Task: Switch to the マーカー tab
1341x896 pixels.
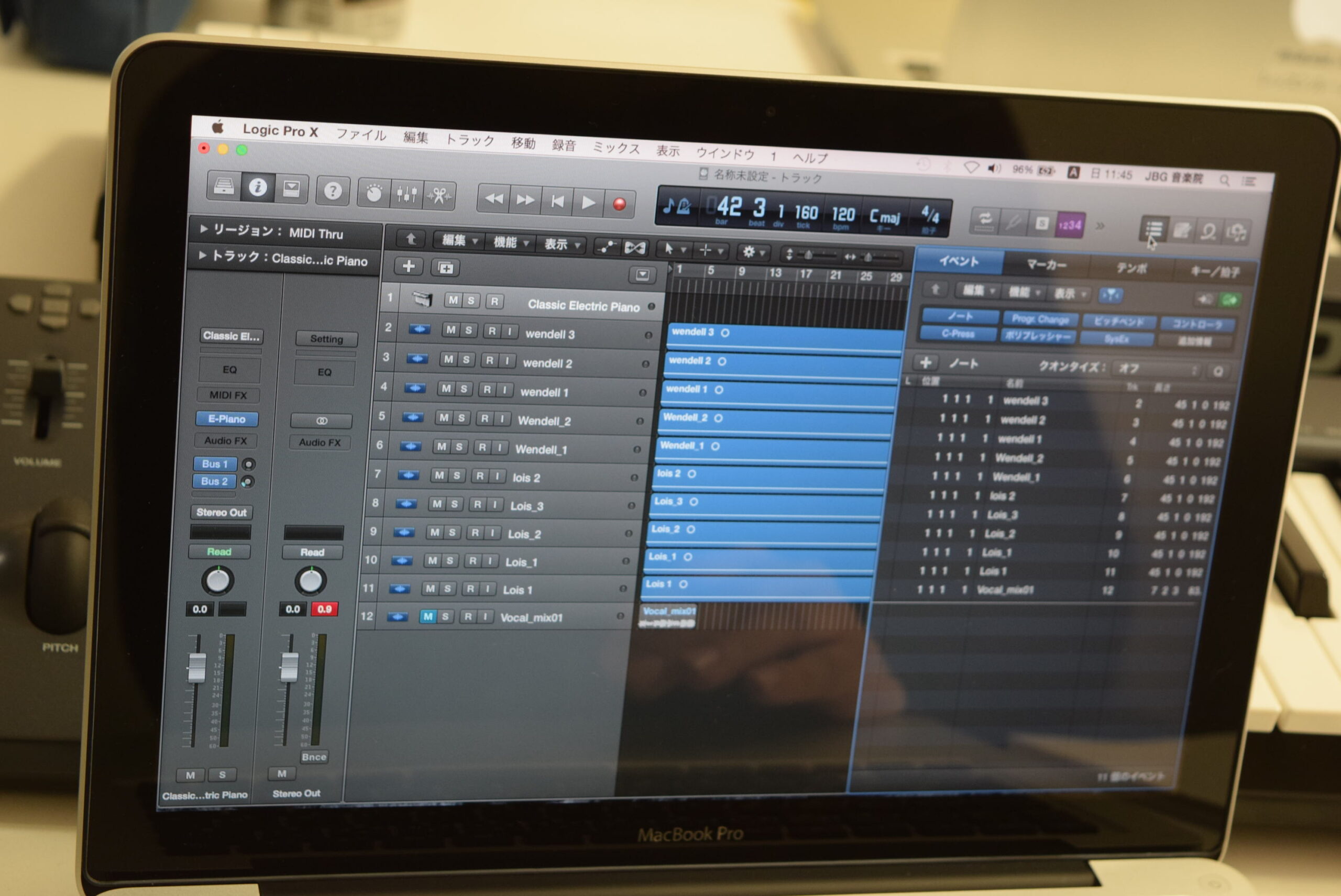Action: (x=1046, y=264)
